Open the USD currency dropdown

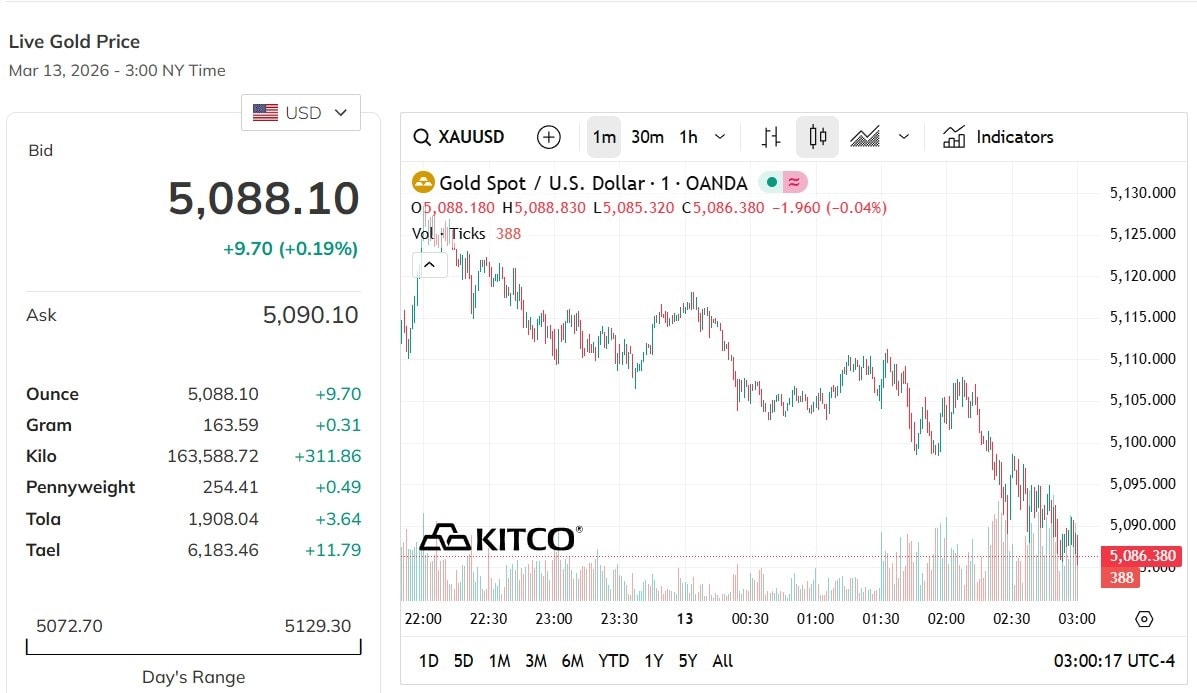(x=300, y=113)
